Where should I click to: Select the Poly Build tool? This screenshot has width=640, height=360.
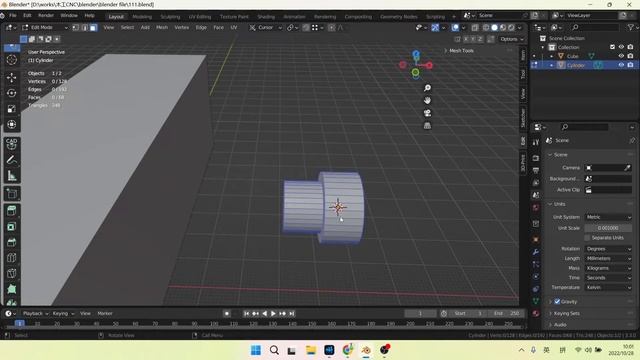point(11,289)
